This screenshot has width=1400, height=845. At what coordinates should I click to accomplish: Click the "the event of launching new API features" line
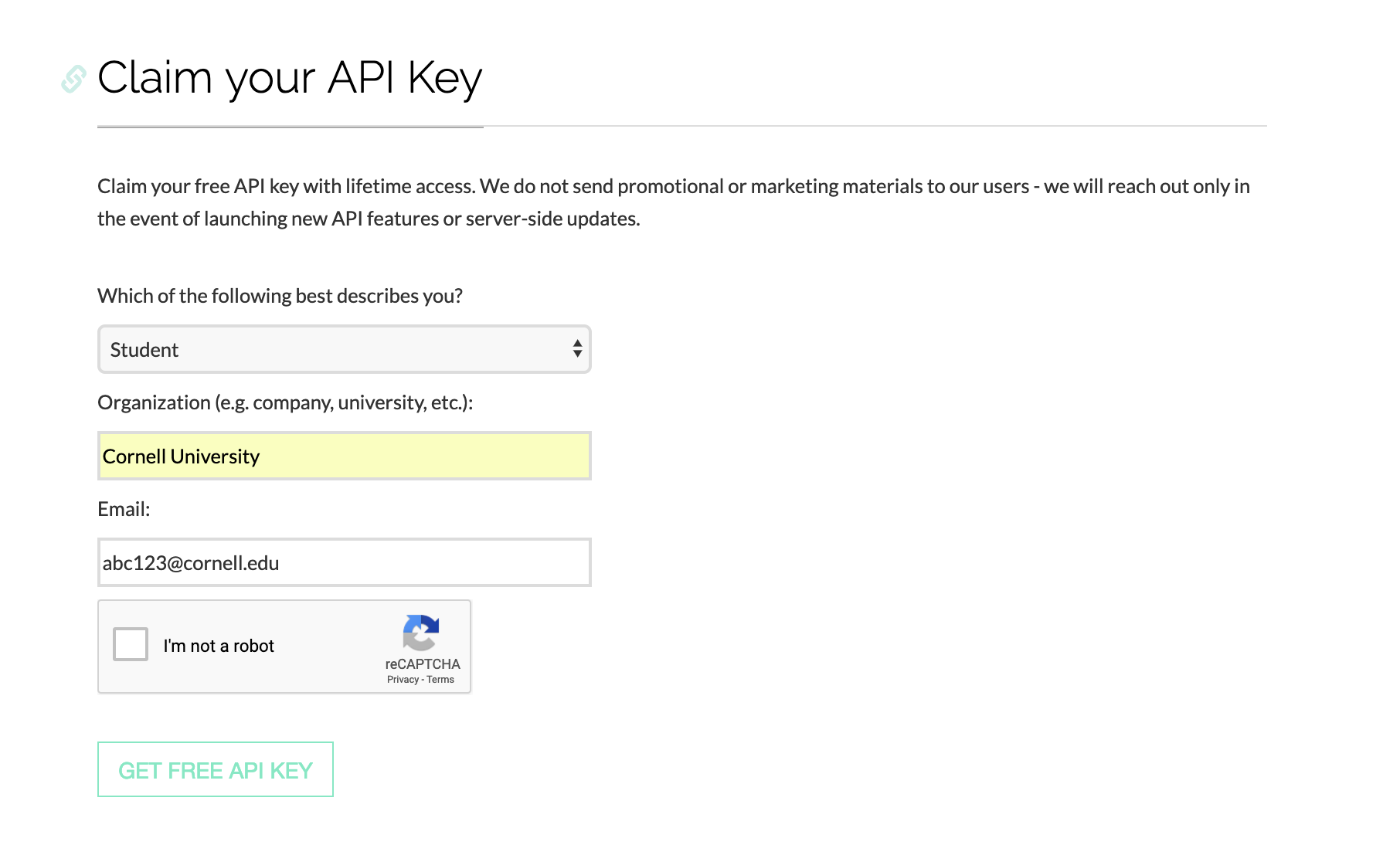click(369, 219)
